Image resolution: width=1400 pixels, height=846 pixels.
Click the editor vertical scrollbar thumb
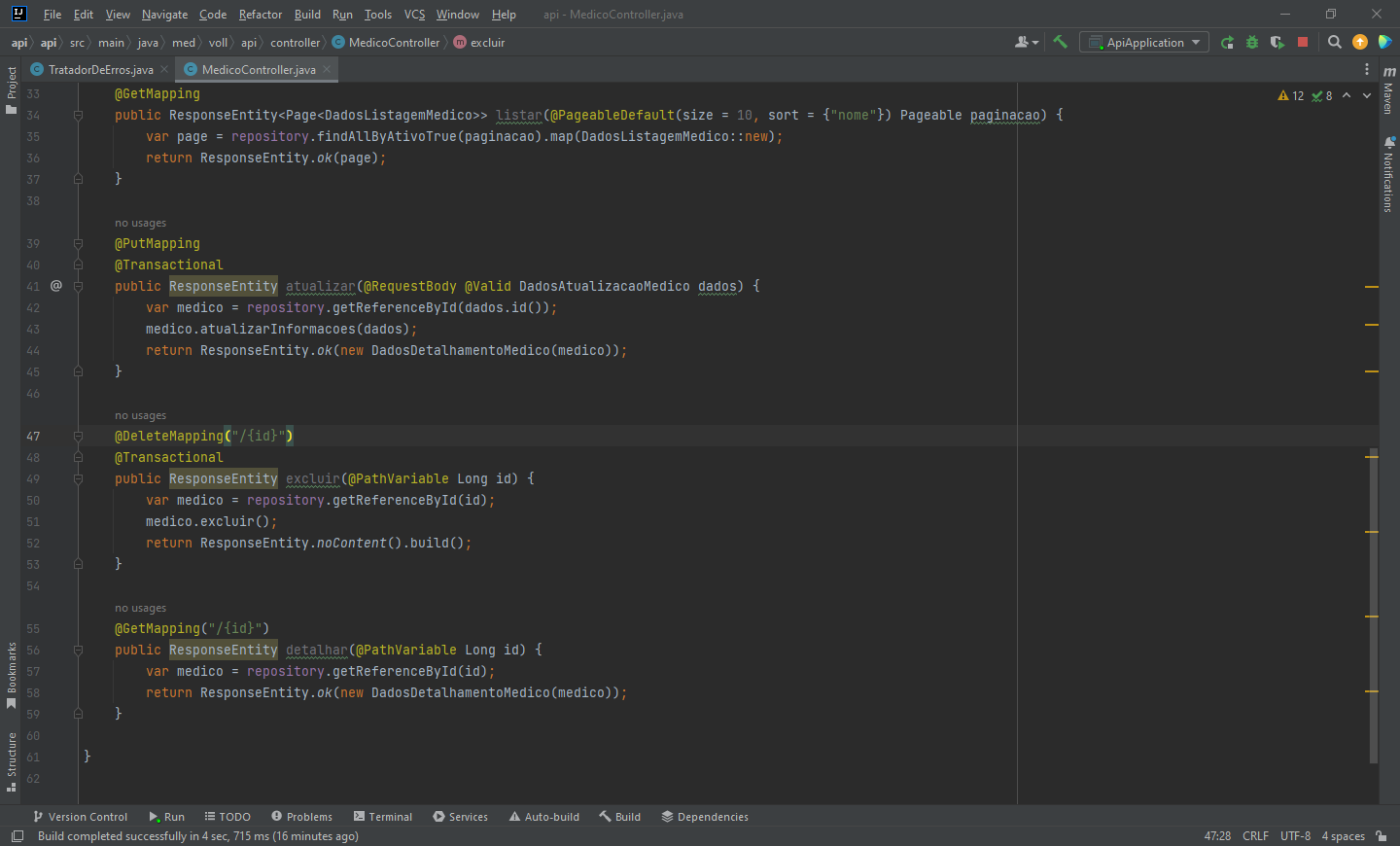point(1373,605)
